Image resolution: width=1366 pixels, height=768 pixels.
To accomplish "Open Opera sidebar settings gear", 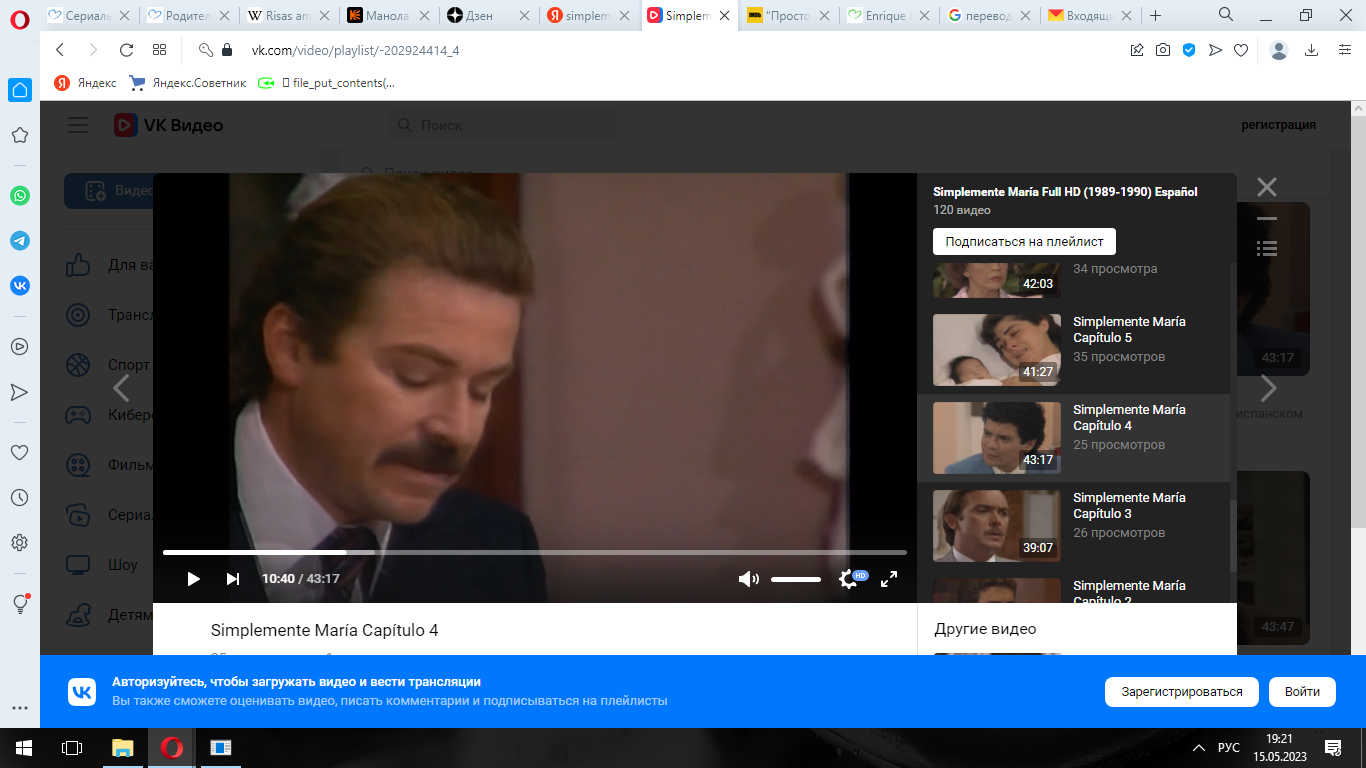I will [19, 542].
